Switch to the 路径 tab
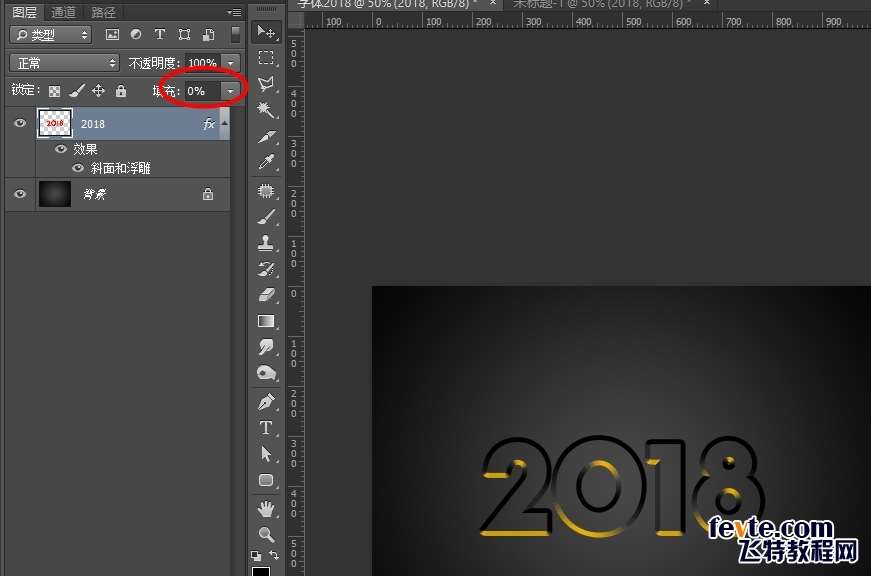The height and width of the screenshot is (576, 871). click(103, 12)
